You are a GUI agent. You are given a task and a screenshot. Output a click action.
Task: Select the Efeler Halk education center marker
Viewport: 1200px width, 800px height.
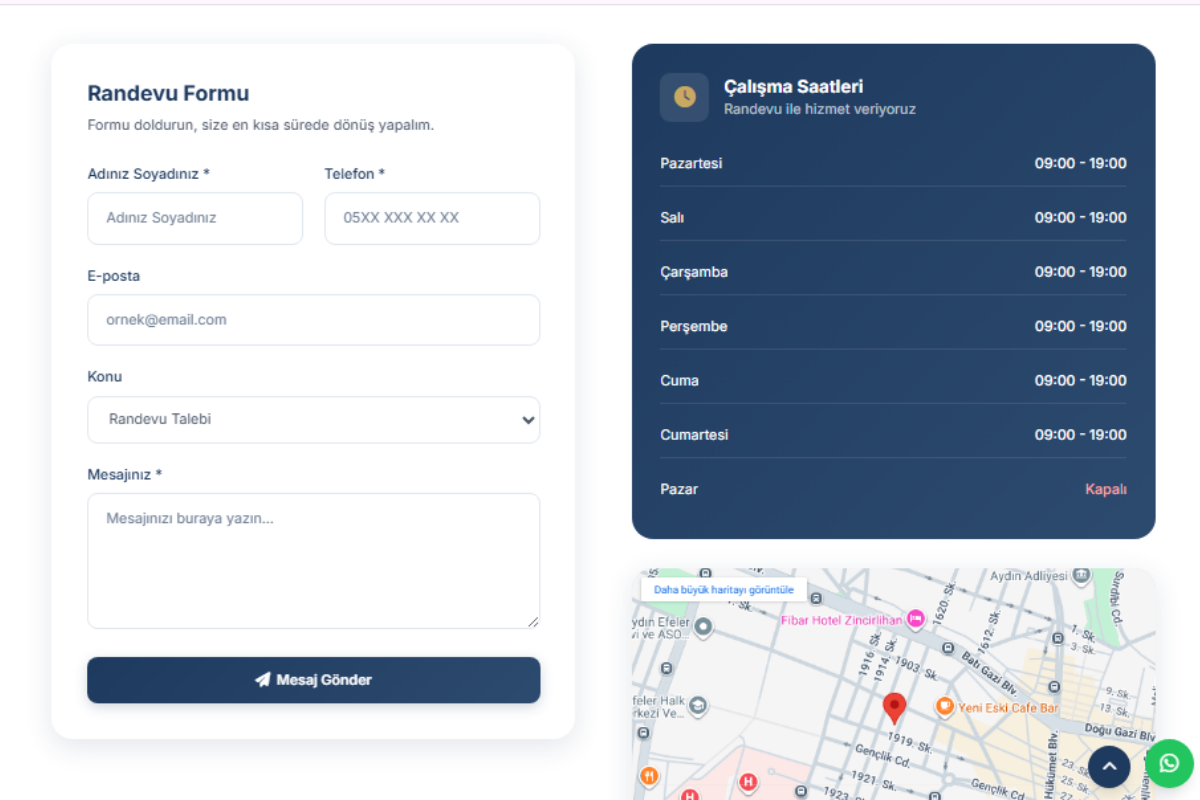click(x=698, y=707)
